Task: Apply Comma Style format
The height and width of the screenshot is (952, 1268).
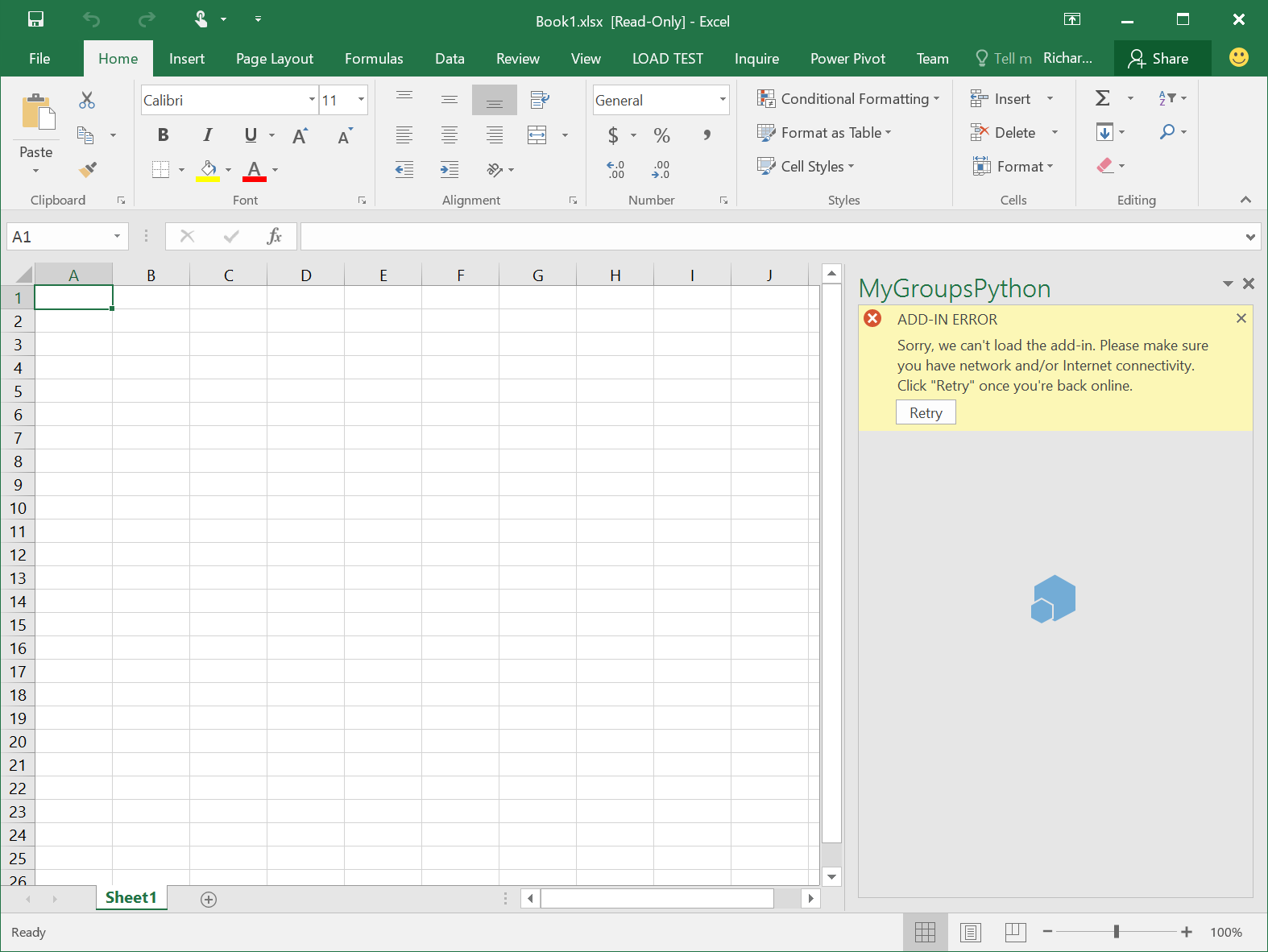Action: coord(707,135)
